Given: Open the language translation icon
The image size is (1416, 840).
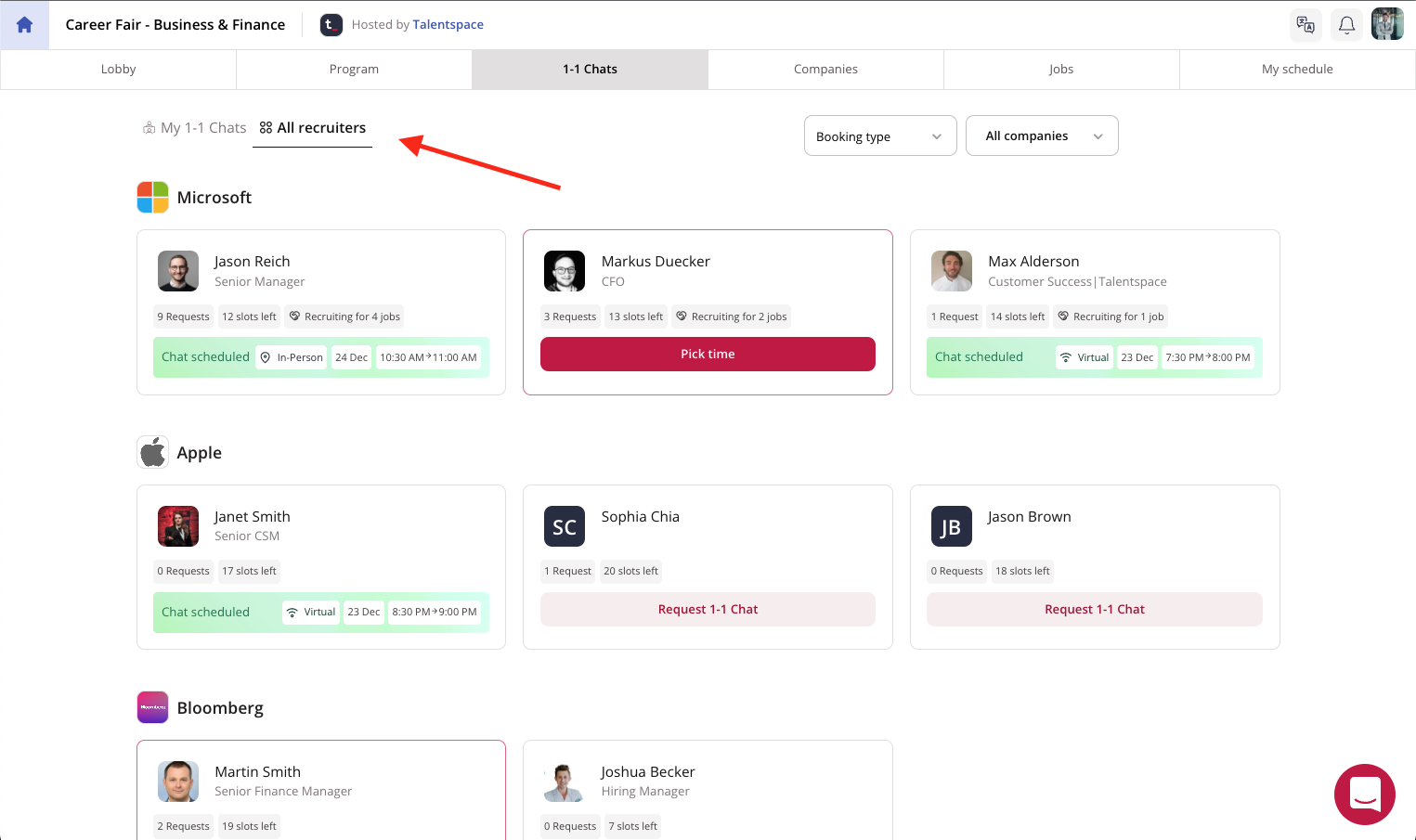Looking at the screenshot, I should coord(1306,25).
